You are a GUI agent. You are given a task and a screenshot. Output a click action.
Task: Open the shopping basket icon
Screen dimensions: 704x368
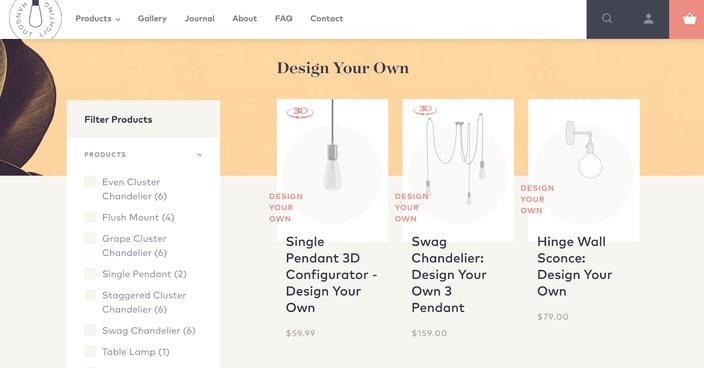690,19
